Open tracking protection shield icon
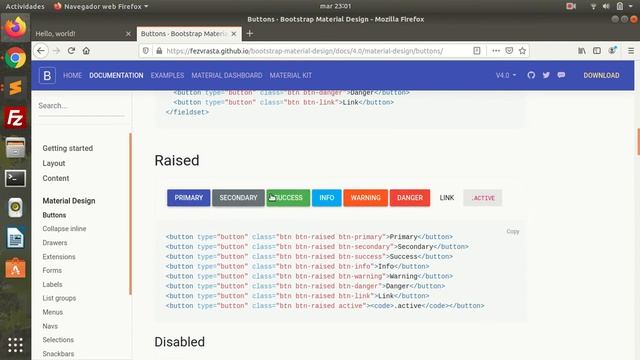This screenshot has height=360, width=640. click(146, 51)
